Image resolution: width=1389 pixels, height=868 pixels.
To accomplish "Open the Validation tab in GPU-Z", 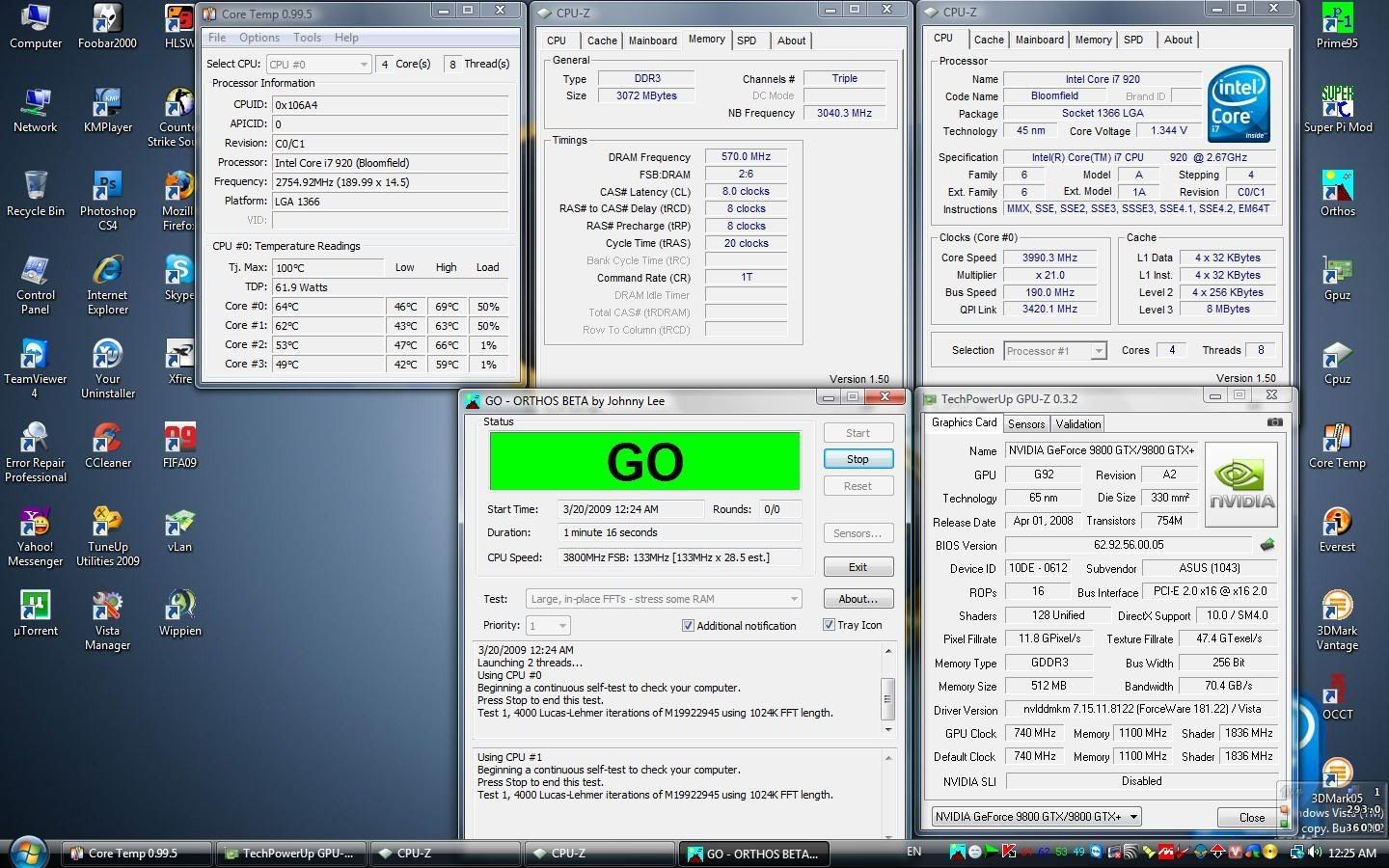I will click(x=1077, y=424).
